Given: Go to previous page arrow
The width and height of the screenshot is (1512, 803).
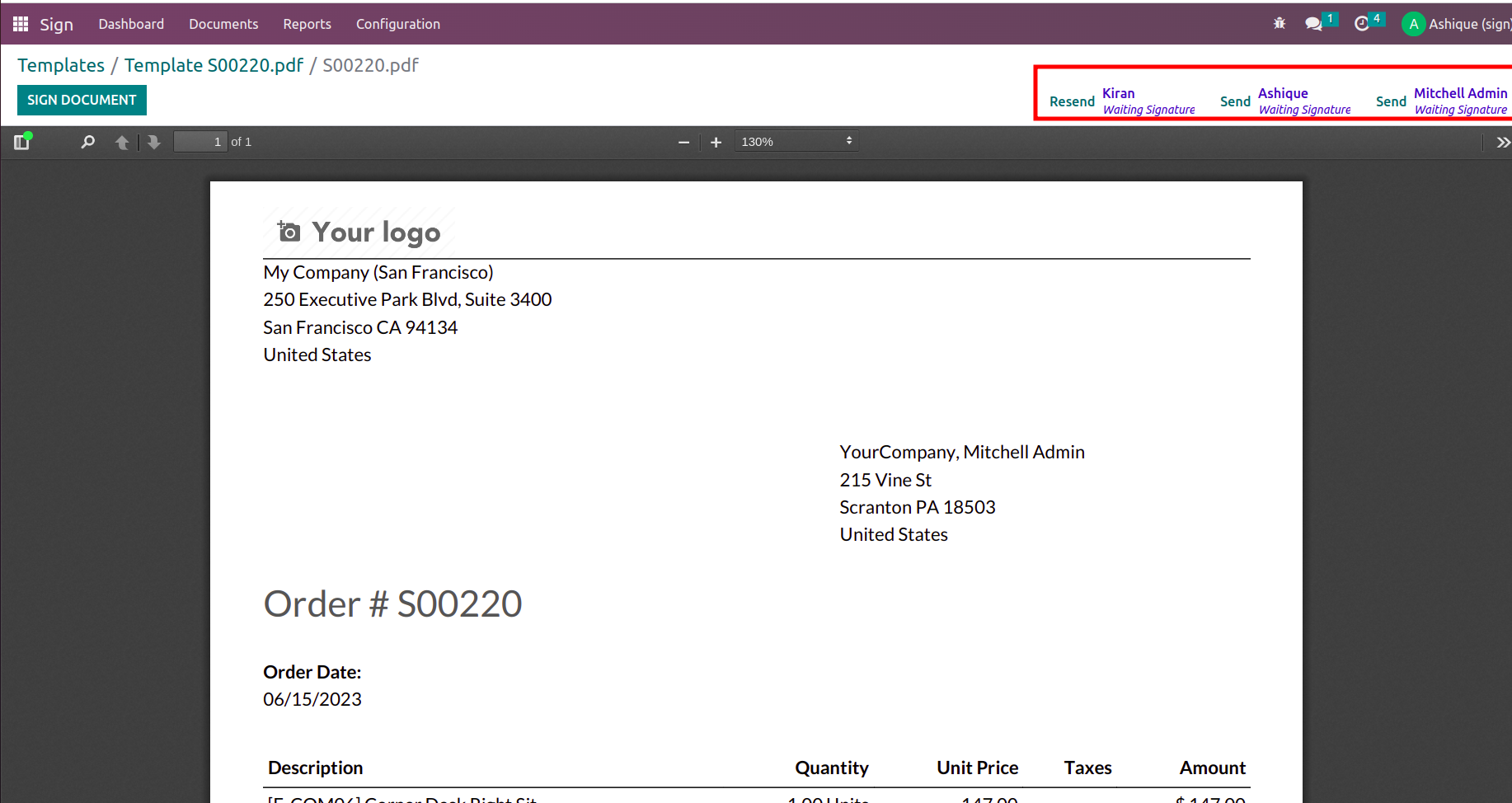Looking at the screenshot, I should pyautogui.click(x=122, y=142).
